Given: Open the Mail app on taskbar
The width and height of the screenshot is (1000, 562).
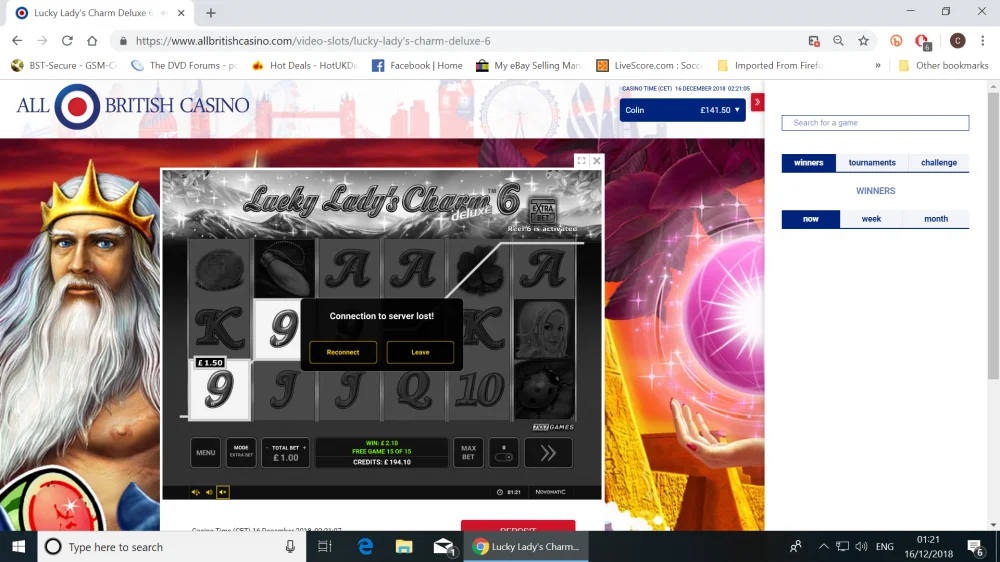Looking at the screenshot, I should point(443,547).
